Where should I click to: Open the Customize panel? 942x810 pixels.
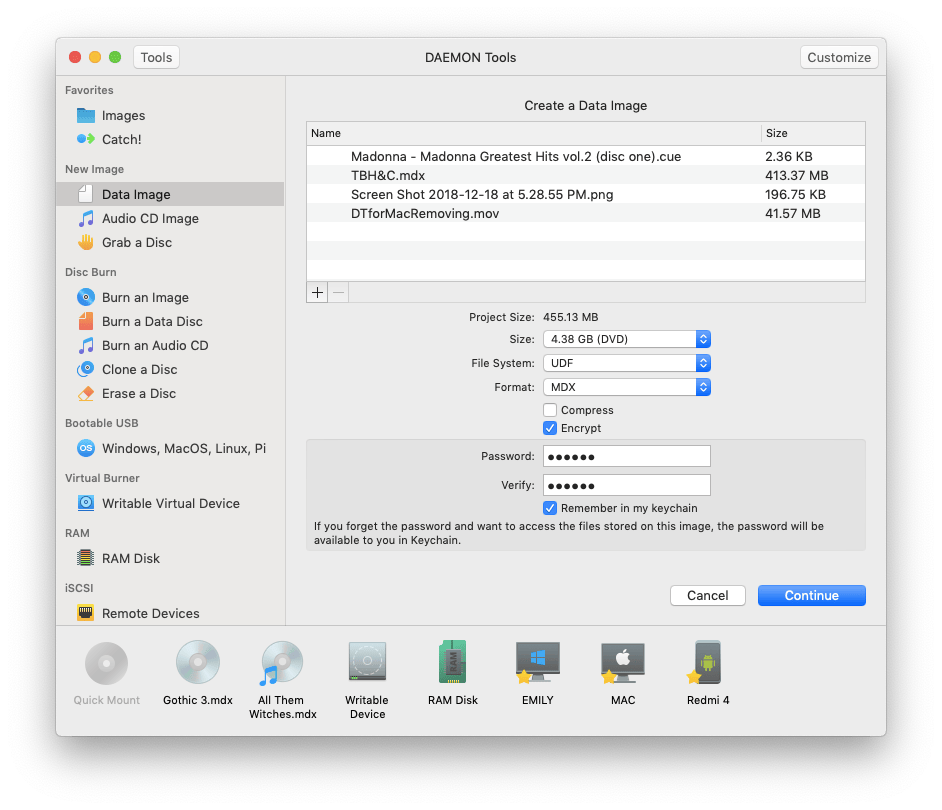839,57
